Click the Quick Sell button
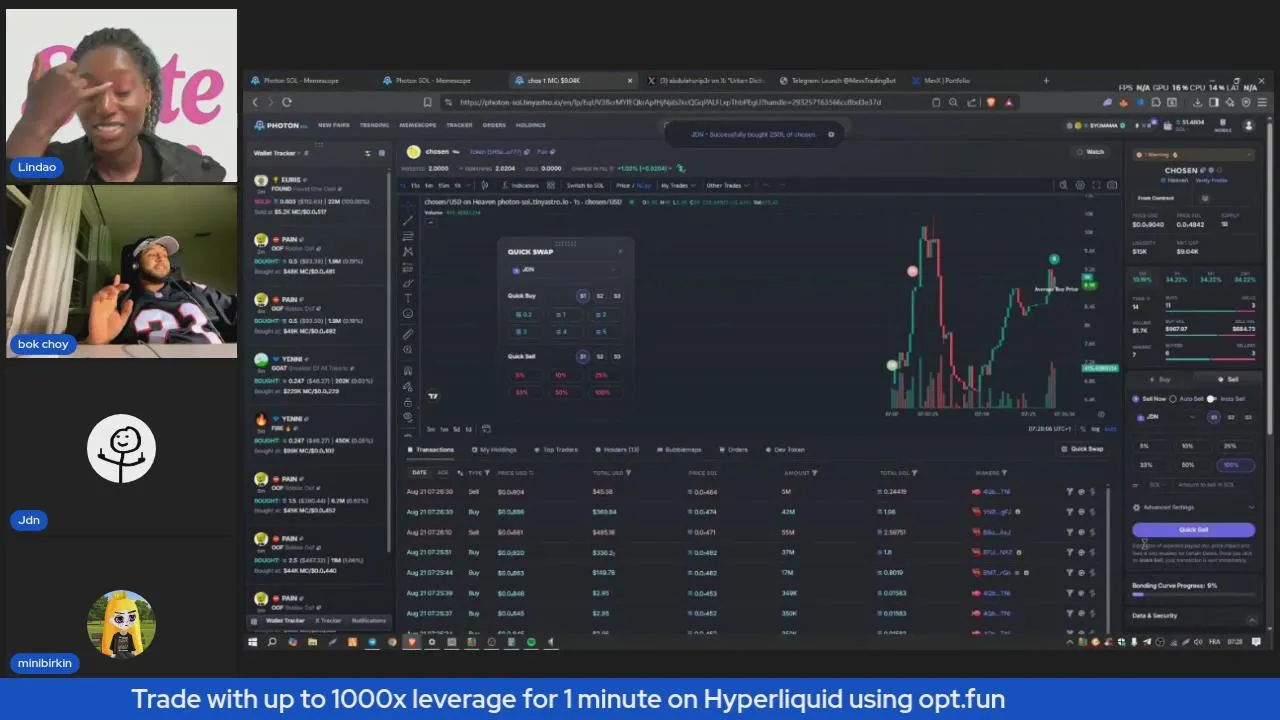1280x720 pixels. tap(1193, 530)
